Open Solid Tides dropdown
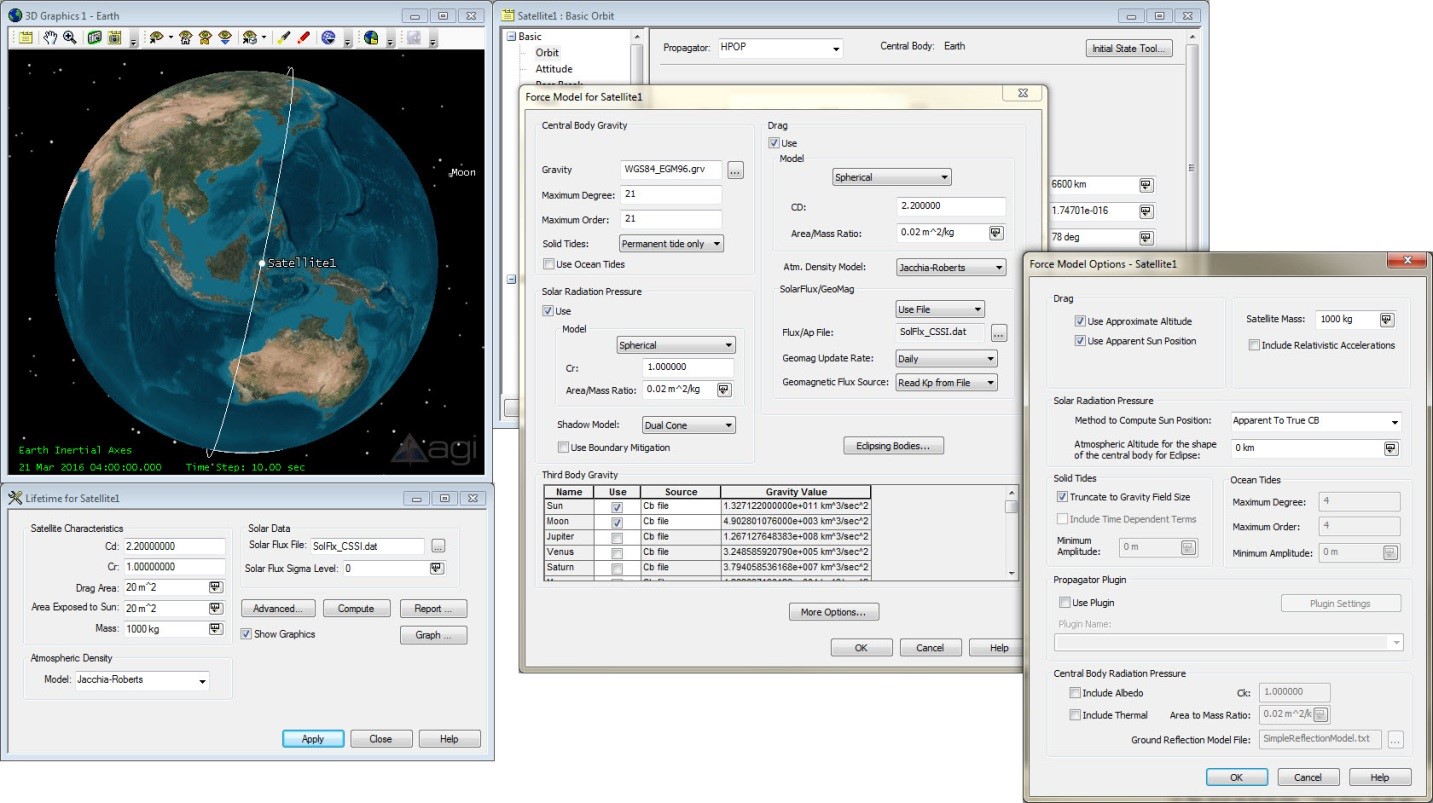 pyautogui.click(x=671, y=244)
